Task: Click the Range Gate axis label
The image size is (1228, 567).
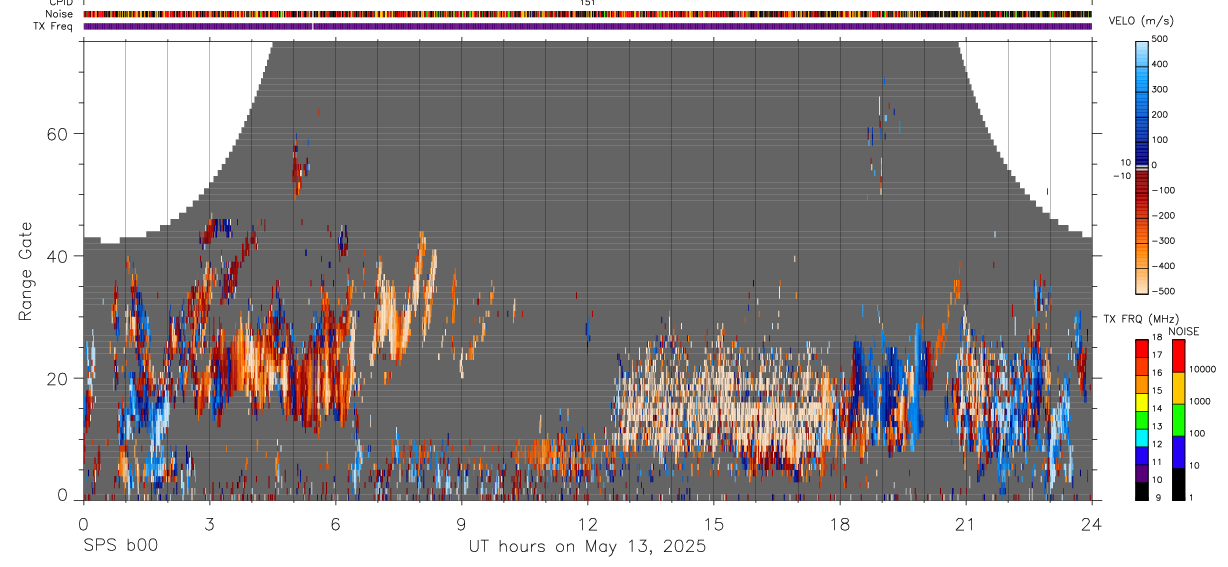Action: coord(25,272)
